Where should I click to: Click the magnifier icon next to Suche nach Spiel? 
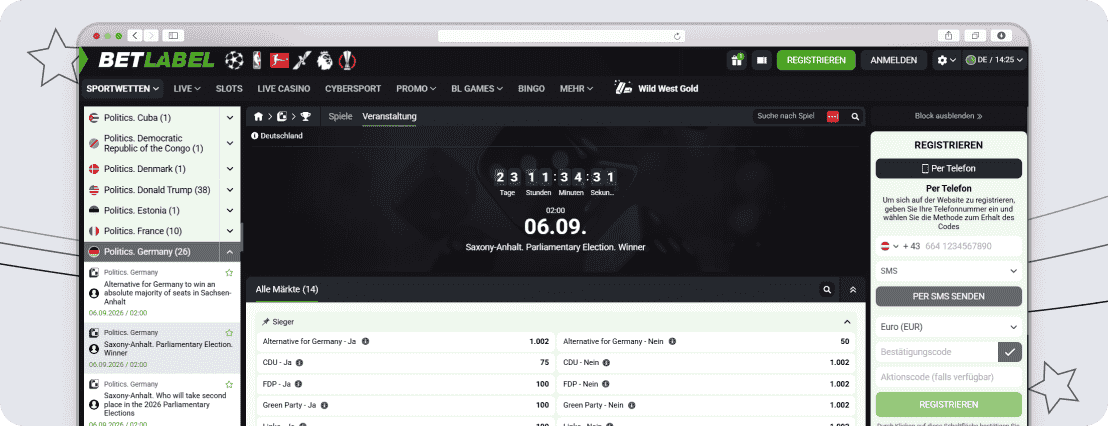(855, 117)
